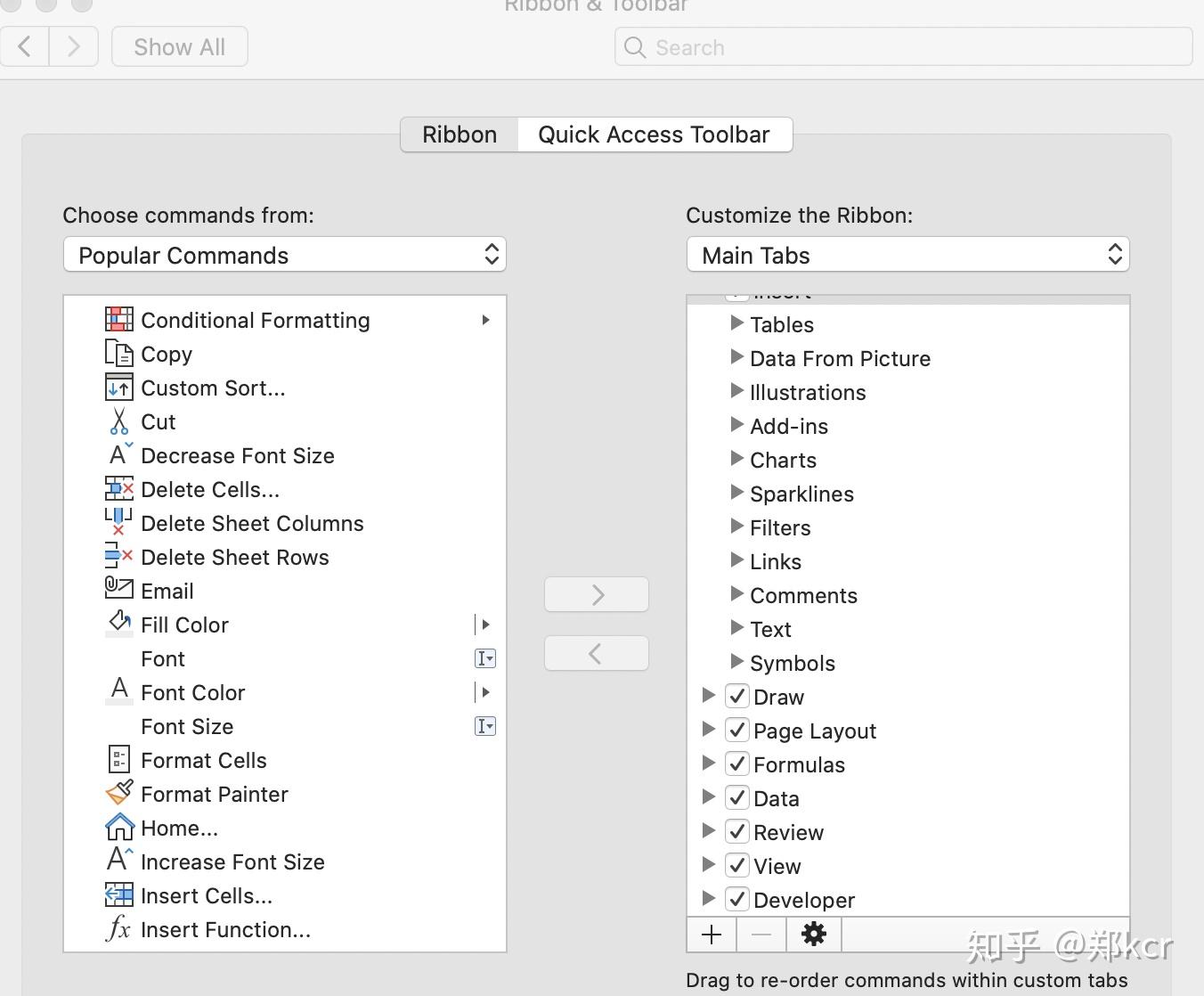Image resolution: width=1204 pixels, height=996 pixels.
Task: Switch to the Quick Access Toolbar tab
Action: (654, 134)
